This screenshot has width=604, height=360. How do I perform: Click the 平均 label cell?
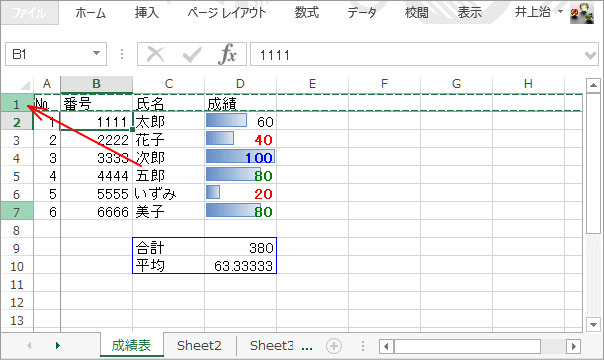169,266
